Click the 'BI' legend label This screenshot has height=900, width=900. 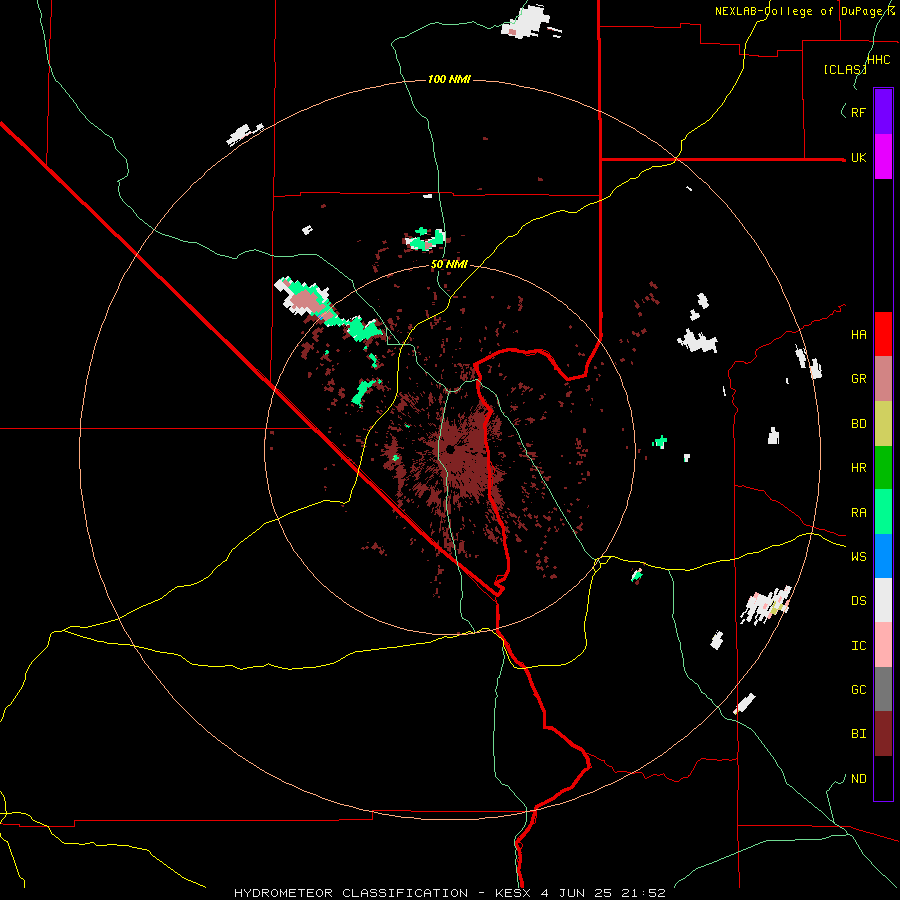point(858,734)
